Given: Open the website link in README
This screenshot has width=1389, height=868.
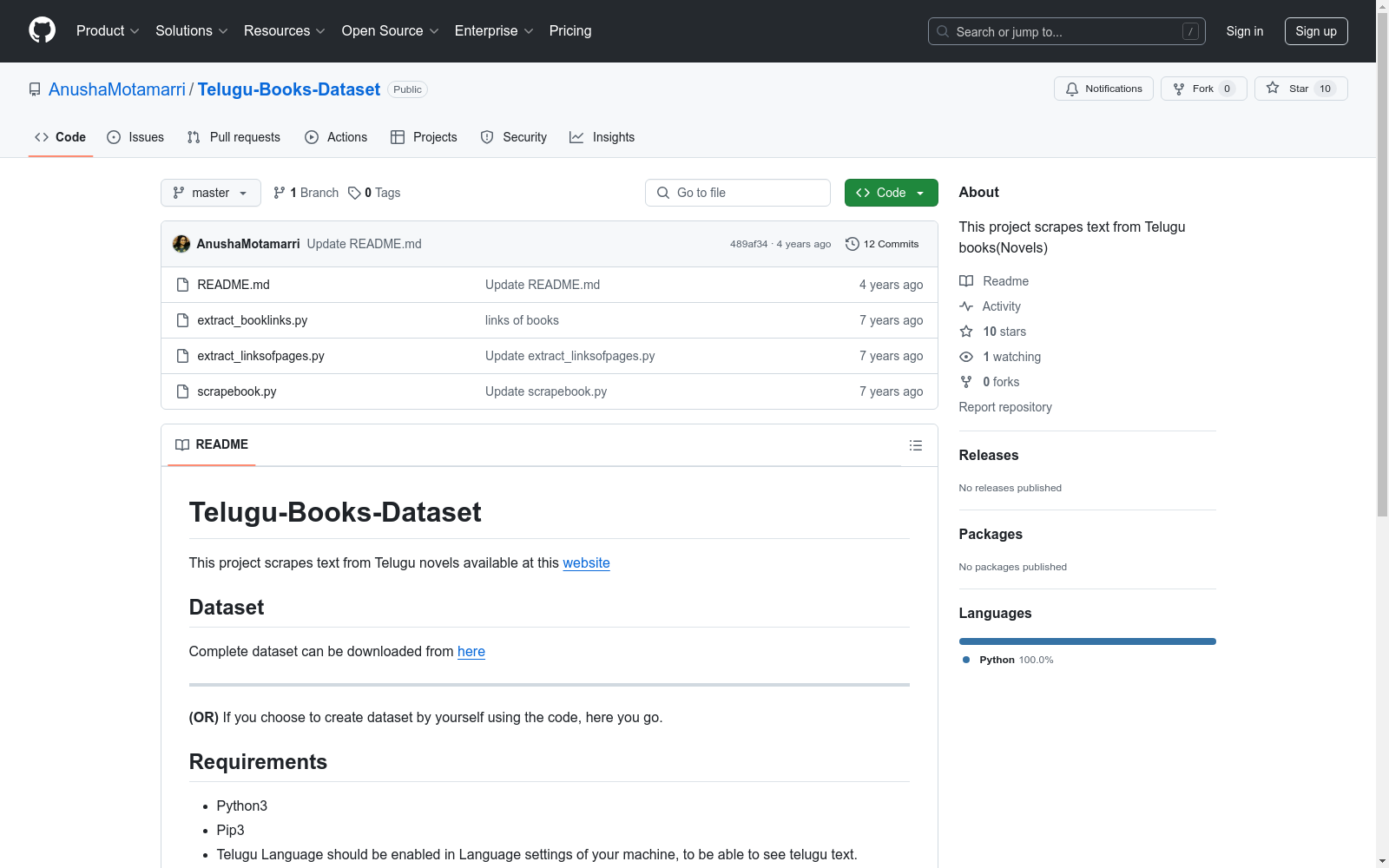Looking at the screenshot, I should pos(586,562).
